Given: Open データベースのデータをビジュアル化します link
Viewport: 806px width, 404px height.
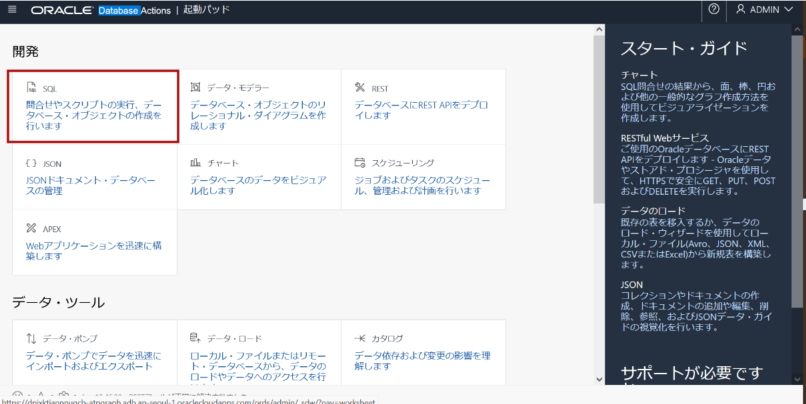Looking at the screenshot, I should click(258, 186).
